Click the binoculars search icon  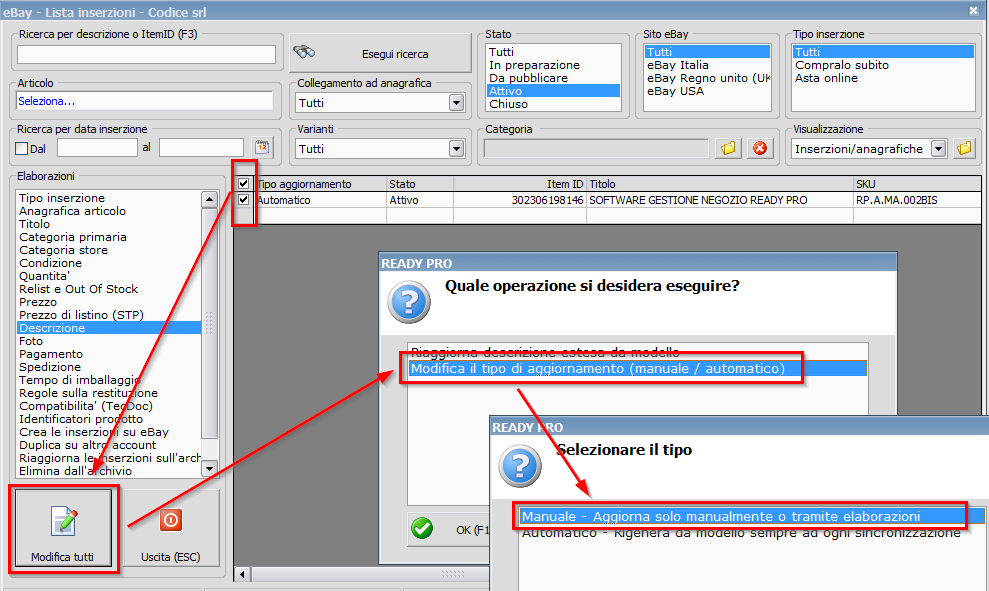tap(304, 52)
